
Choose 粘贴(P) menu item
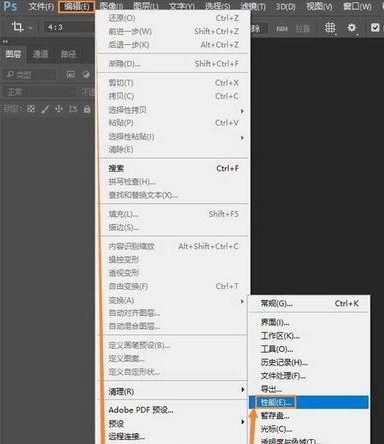[x=173, y=123]
